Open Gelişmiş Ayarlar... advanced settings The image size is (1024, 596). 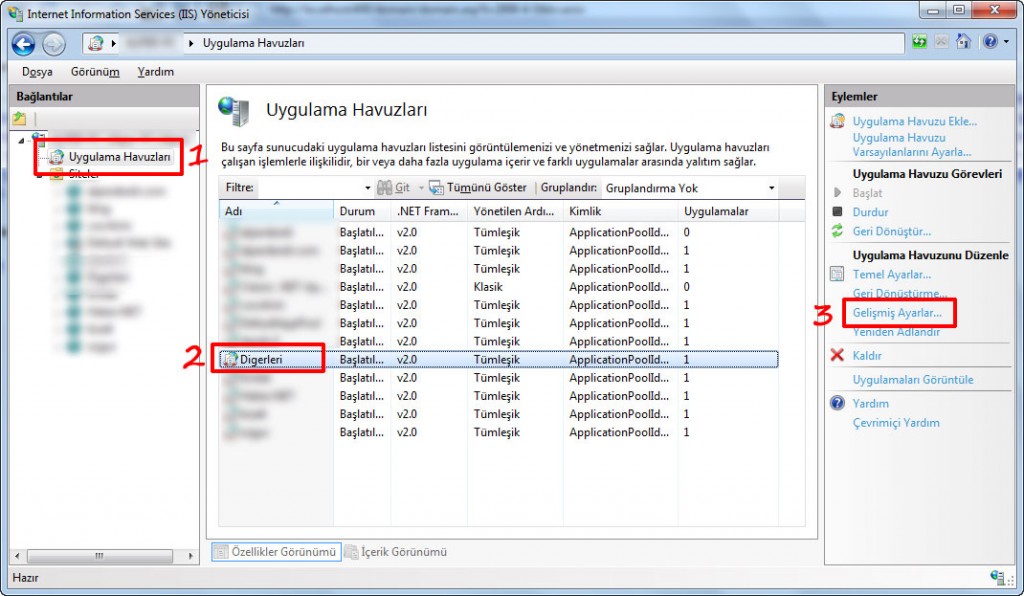pos(897,313)
